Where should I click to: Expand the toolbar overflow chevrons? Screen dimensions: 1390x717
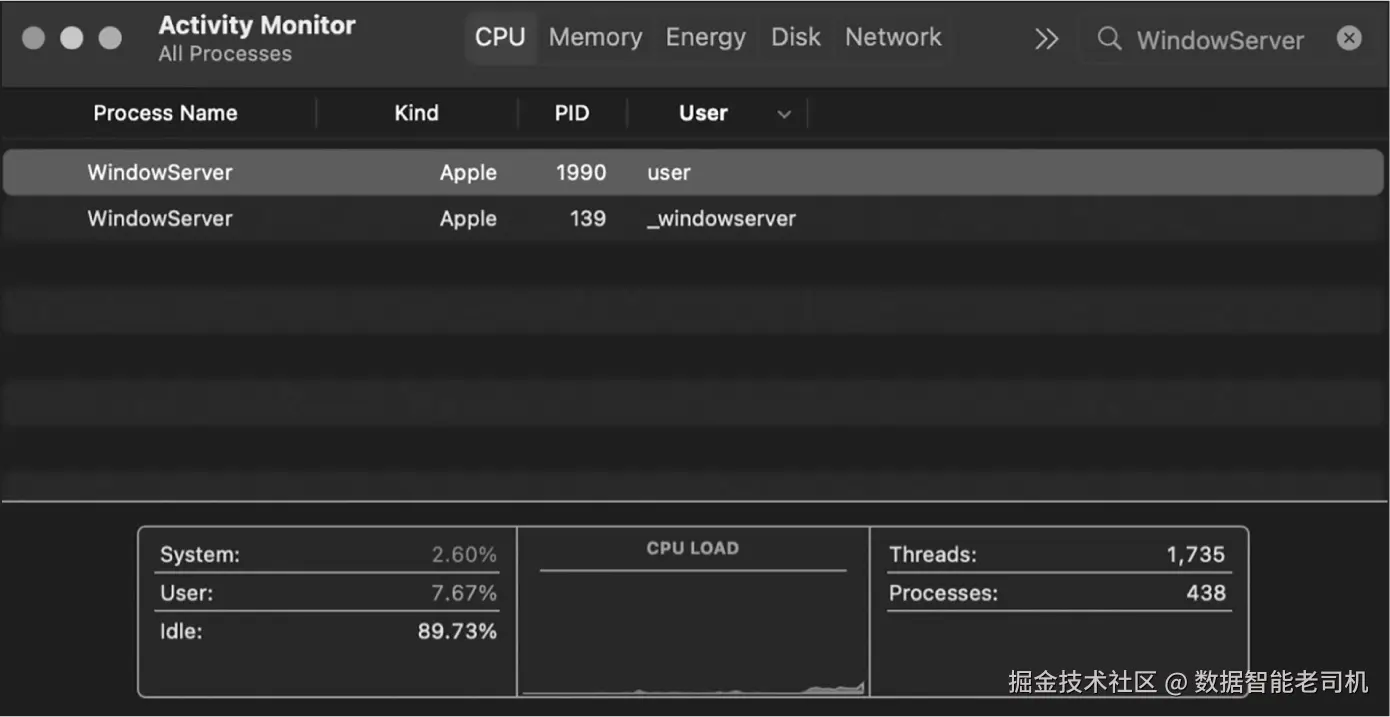1046,39
